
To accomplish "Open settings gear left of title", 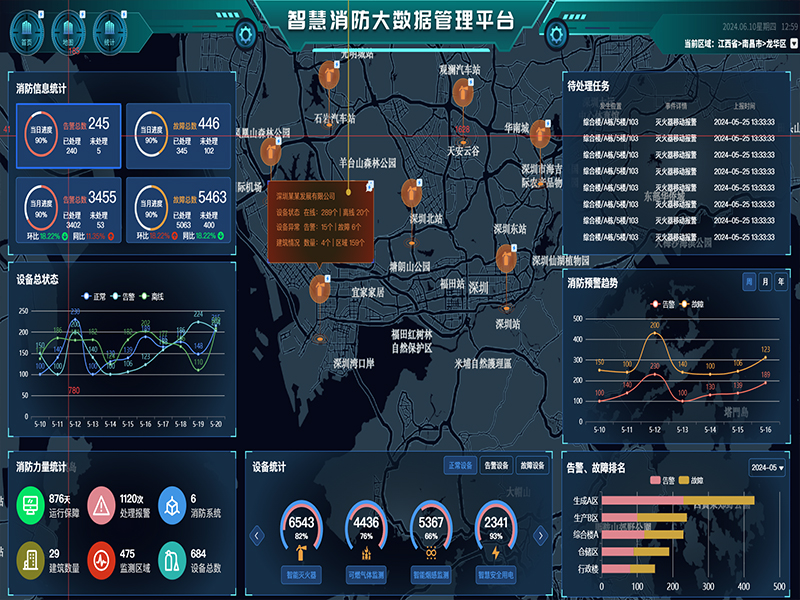I will (246, 34).
